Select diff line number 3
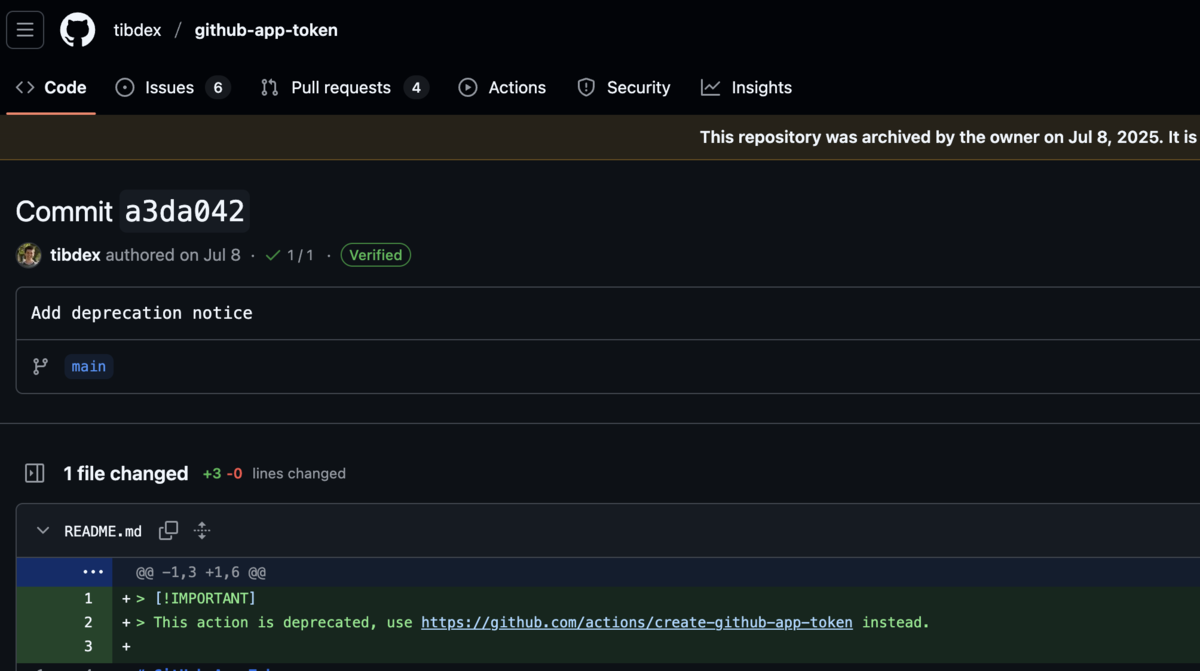Viewport: 1200px width, 671px height. pyautogui.click(x=88, y=646)
